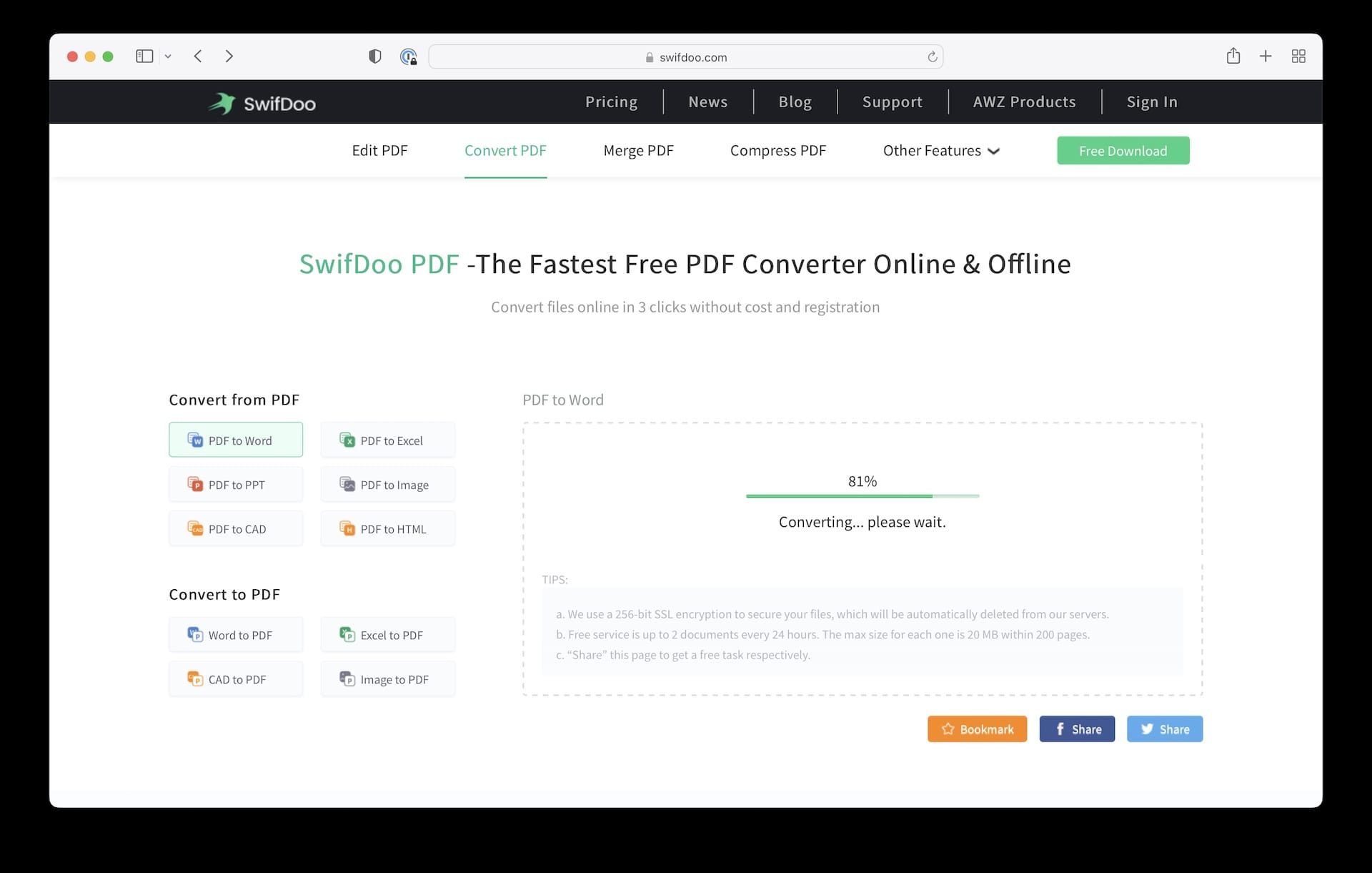Toggle the Safari sidebar button
1372x873 pixels.
pos(144,56)
